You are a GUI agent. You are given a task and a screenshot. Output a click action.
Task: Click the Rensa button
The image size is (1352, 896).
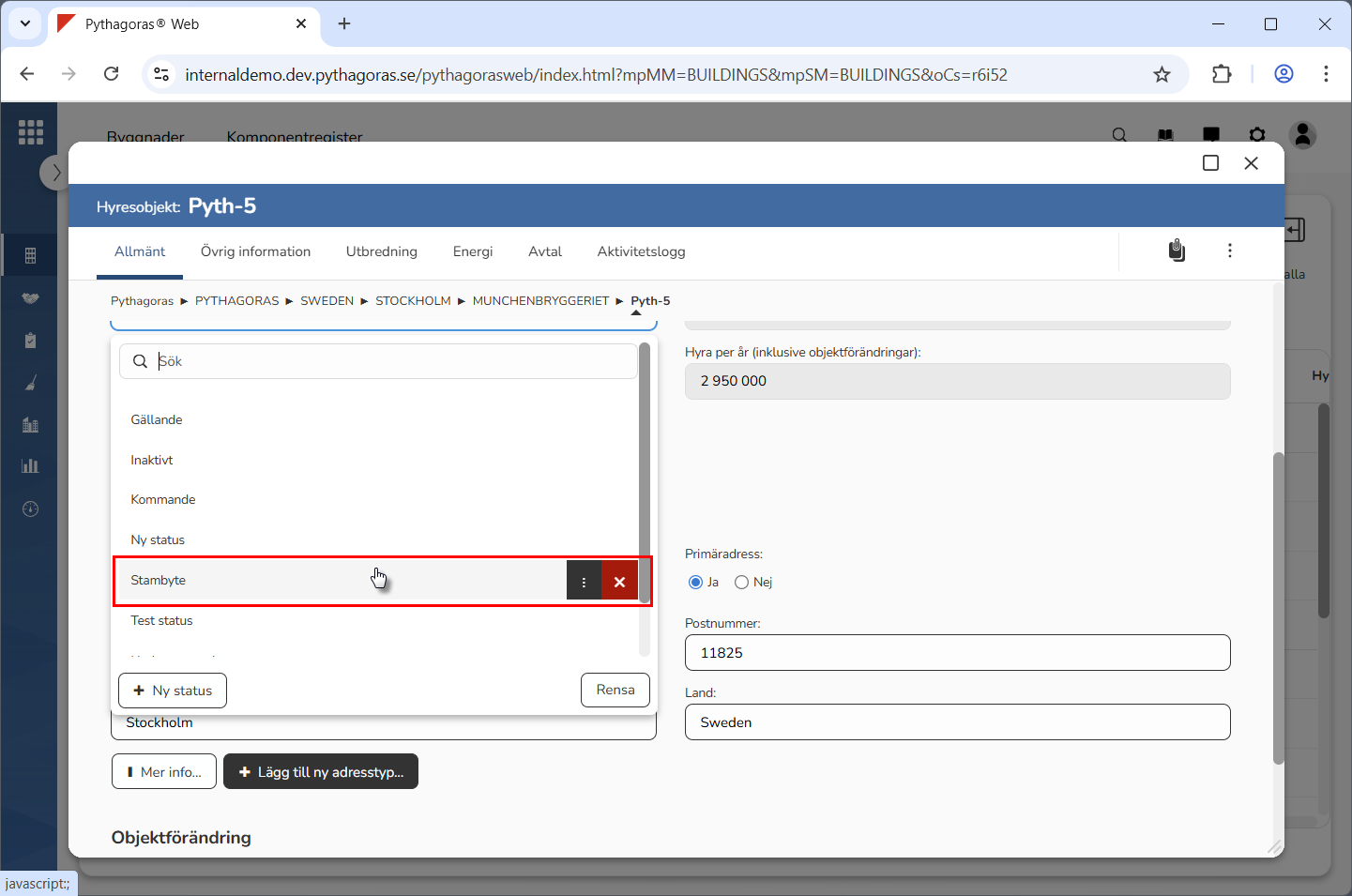615,691
